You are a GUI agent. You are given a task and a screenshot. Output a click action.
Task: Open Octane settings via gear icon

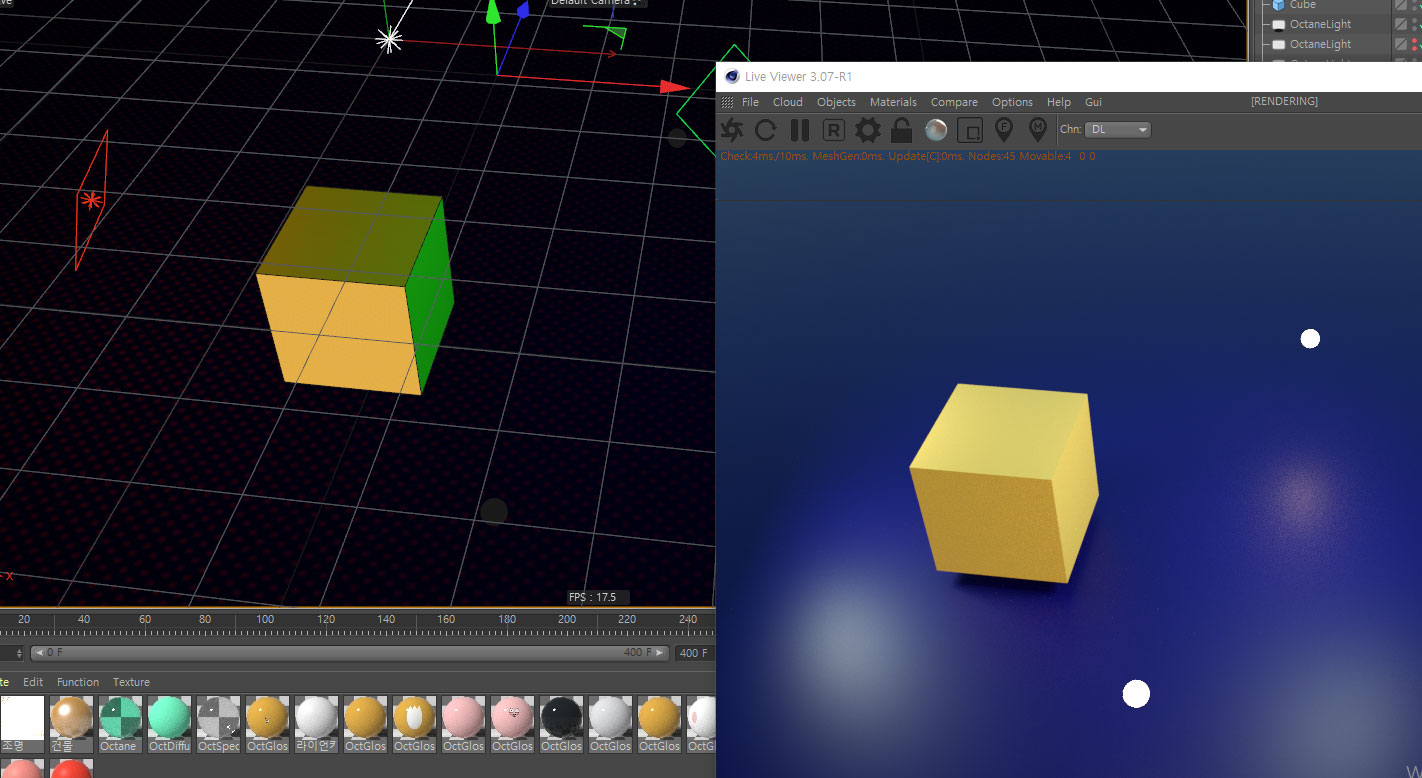tap(867, 130)
